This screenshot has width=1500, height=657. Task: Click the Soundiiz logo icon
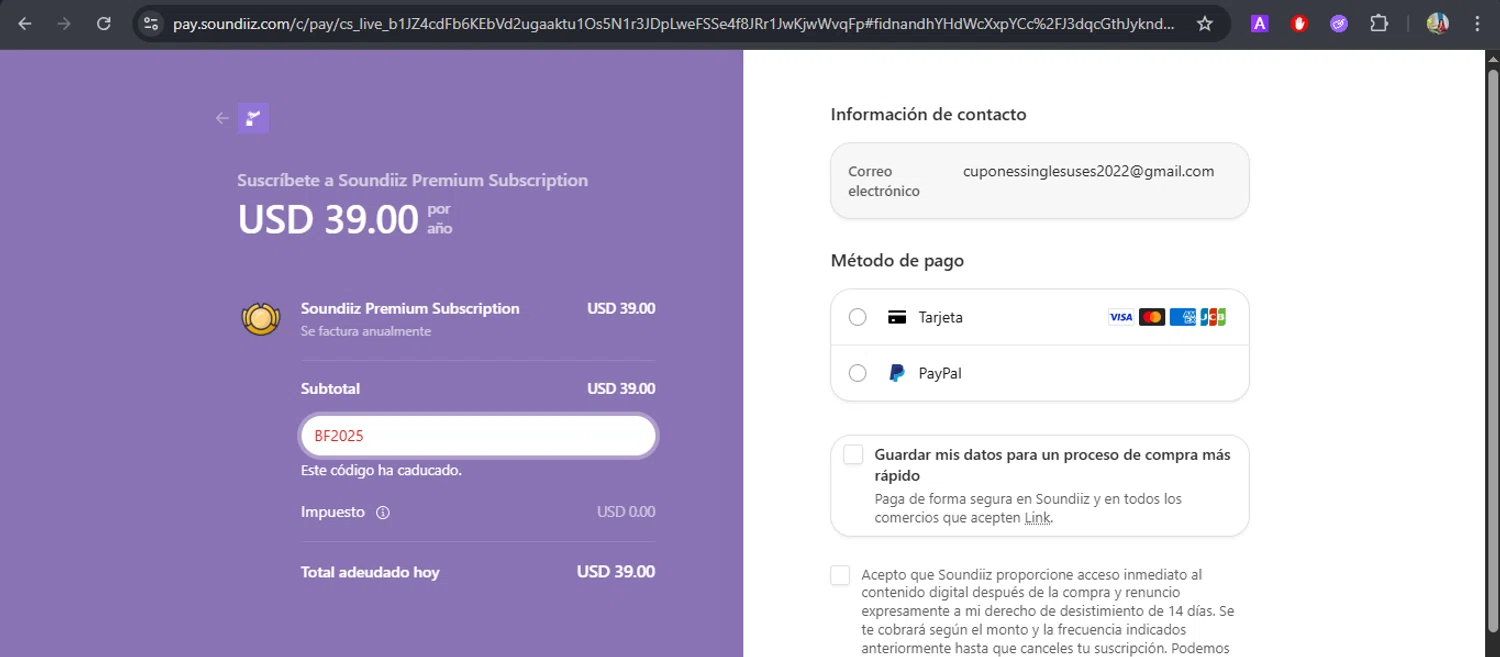(253, 118)
